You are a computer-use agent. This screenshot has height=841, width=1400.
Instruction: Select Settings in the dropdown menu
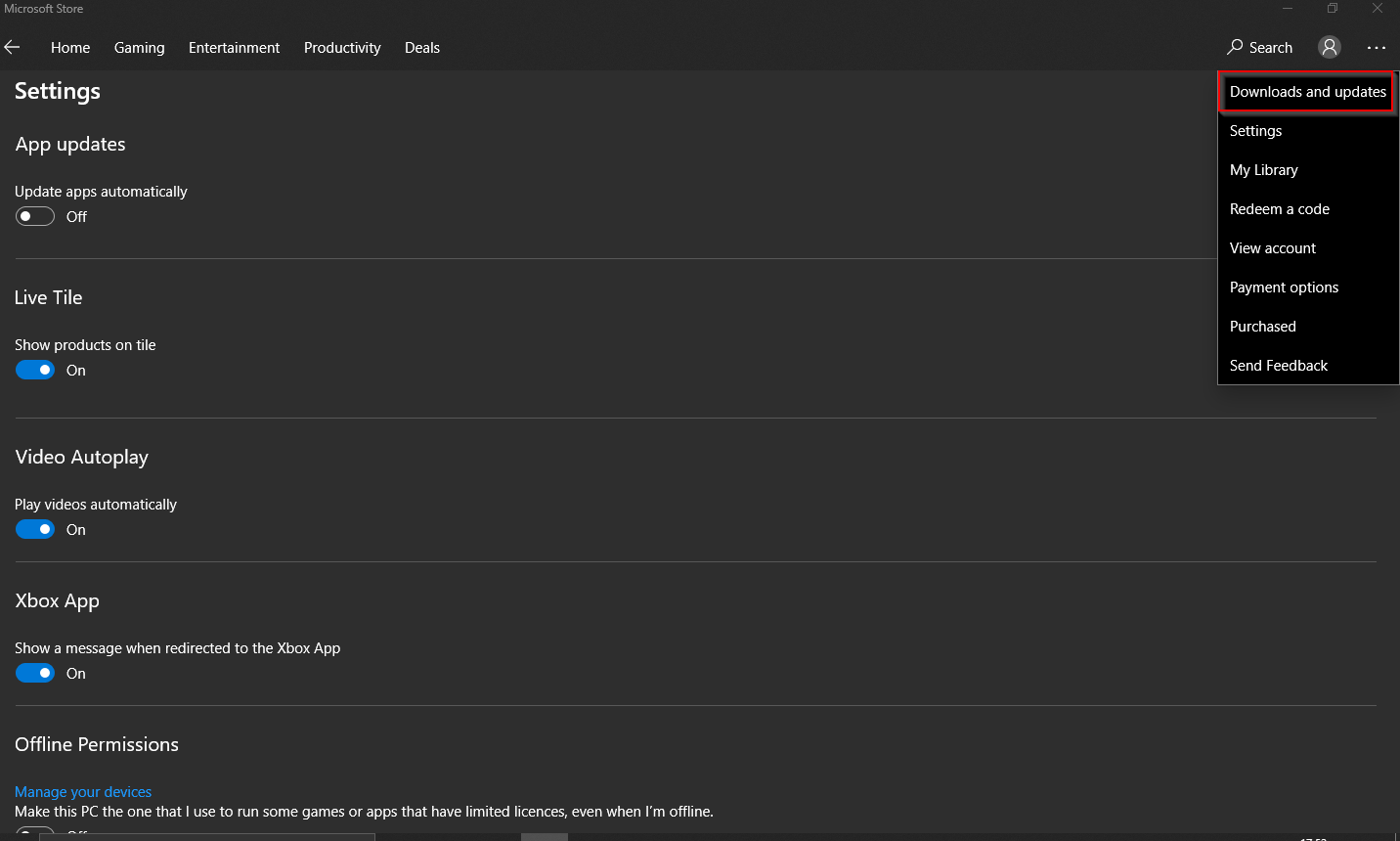(x=1308, y=131)
